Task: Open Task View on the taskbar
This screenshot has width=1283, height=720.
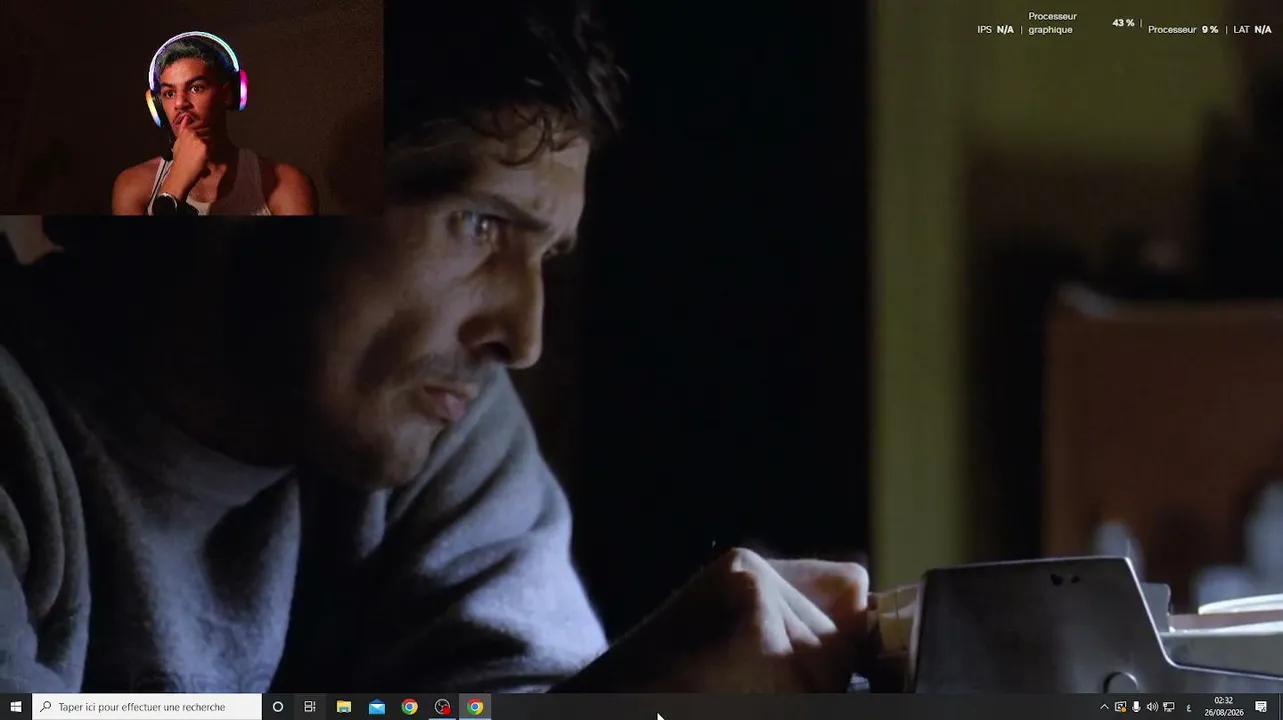Action: click(x=310, y=707)
